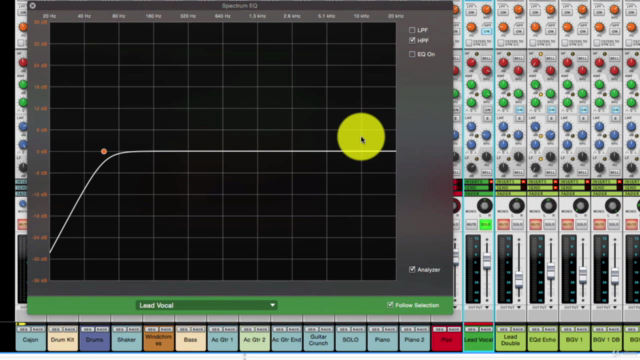
Task: Click the EQd Echo fader handle
Action: [x=551, y=271]
